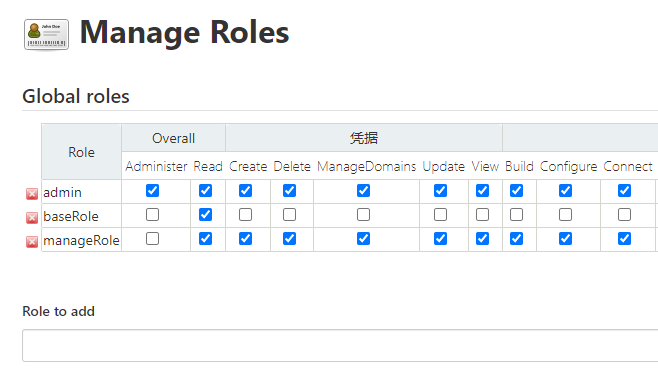Screen dimensions: 658x392
Task: Click the ManageDomains column header
Action: [x=366, y=166]
